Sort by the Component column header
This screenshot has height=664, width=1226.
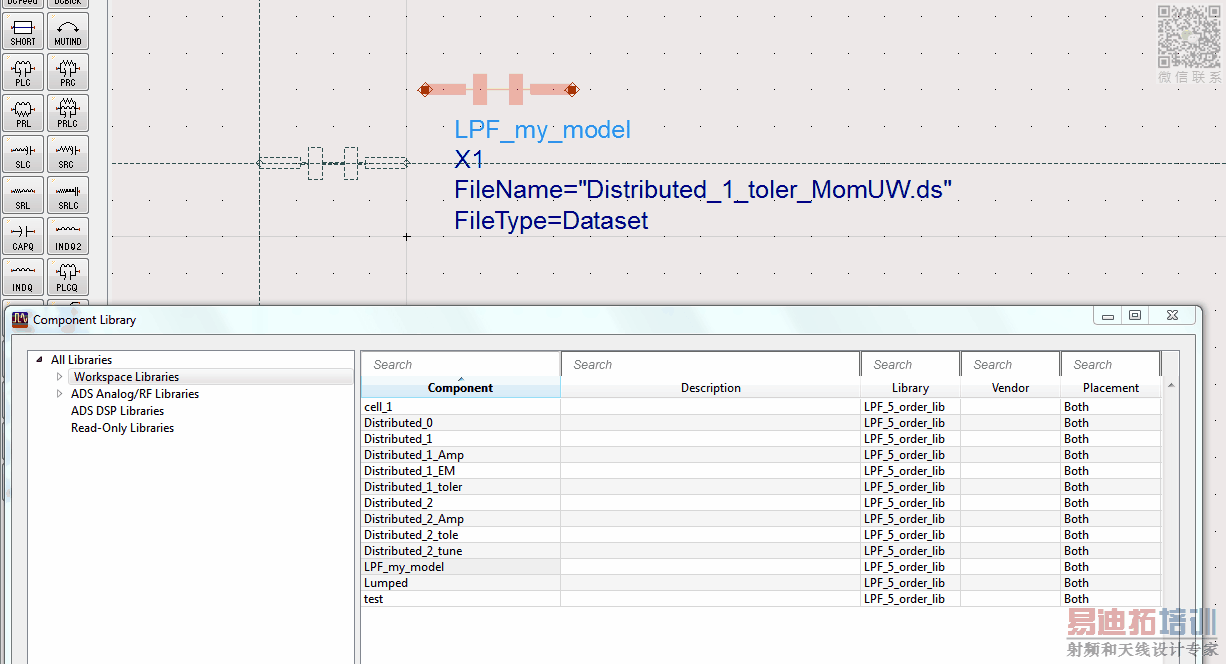click(x=460, y=388)
